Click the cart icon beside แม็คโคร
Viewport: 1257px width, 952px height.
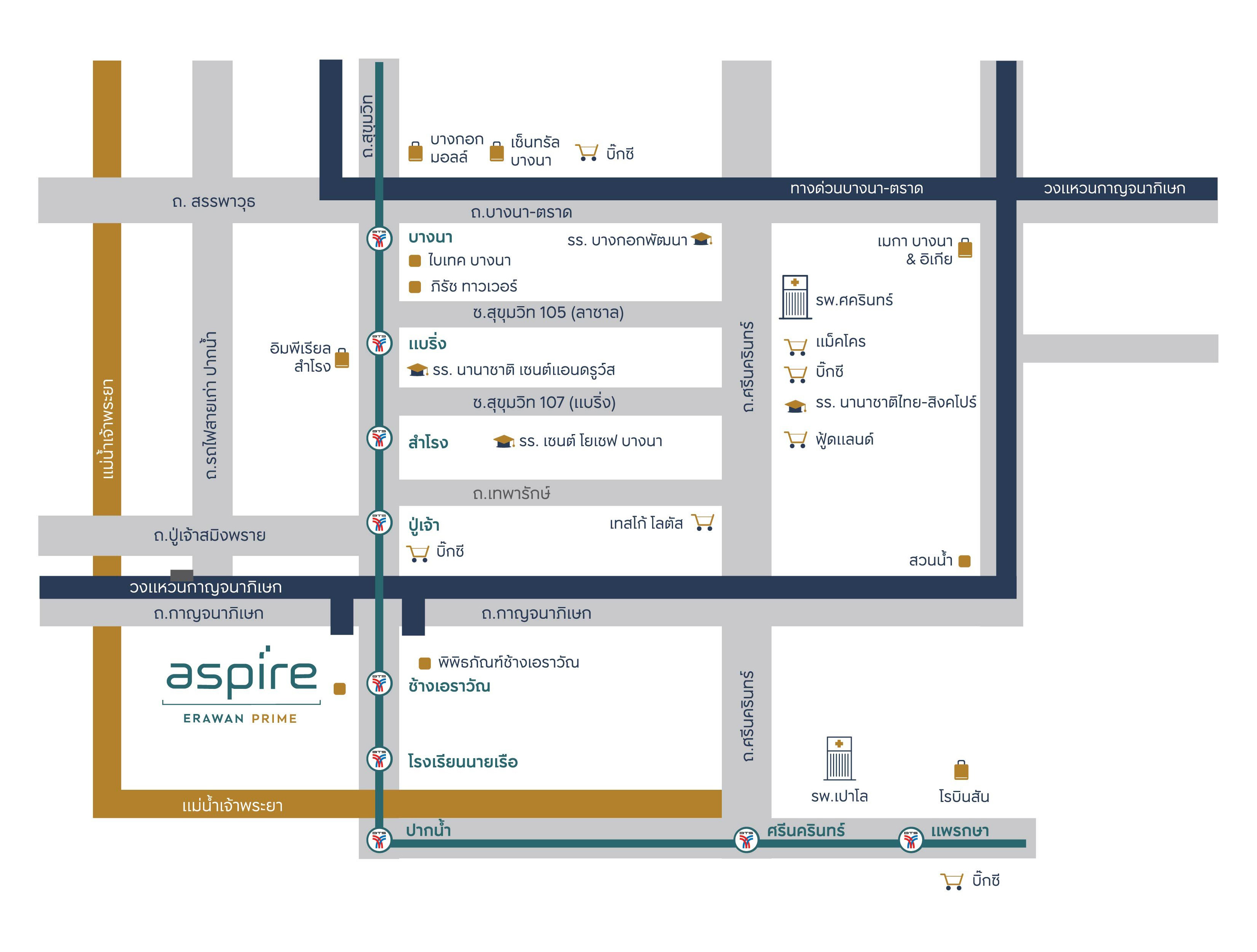tap(796, 347)
